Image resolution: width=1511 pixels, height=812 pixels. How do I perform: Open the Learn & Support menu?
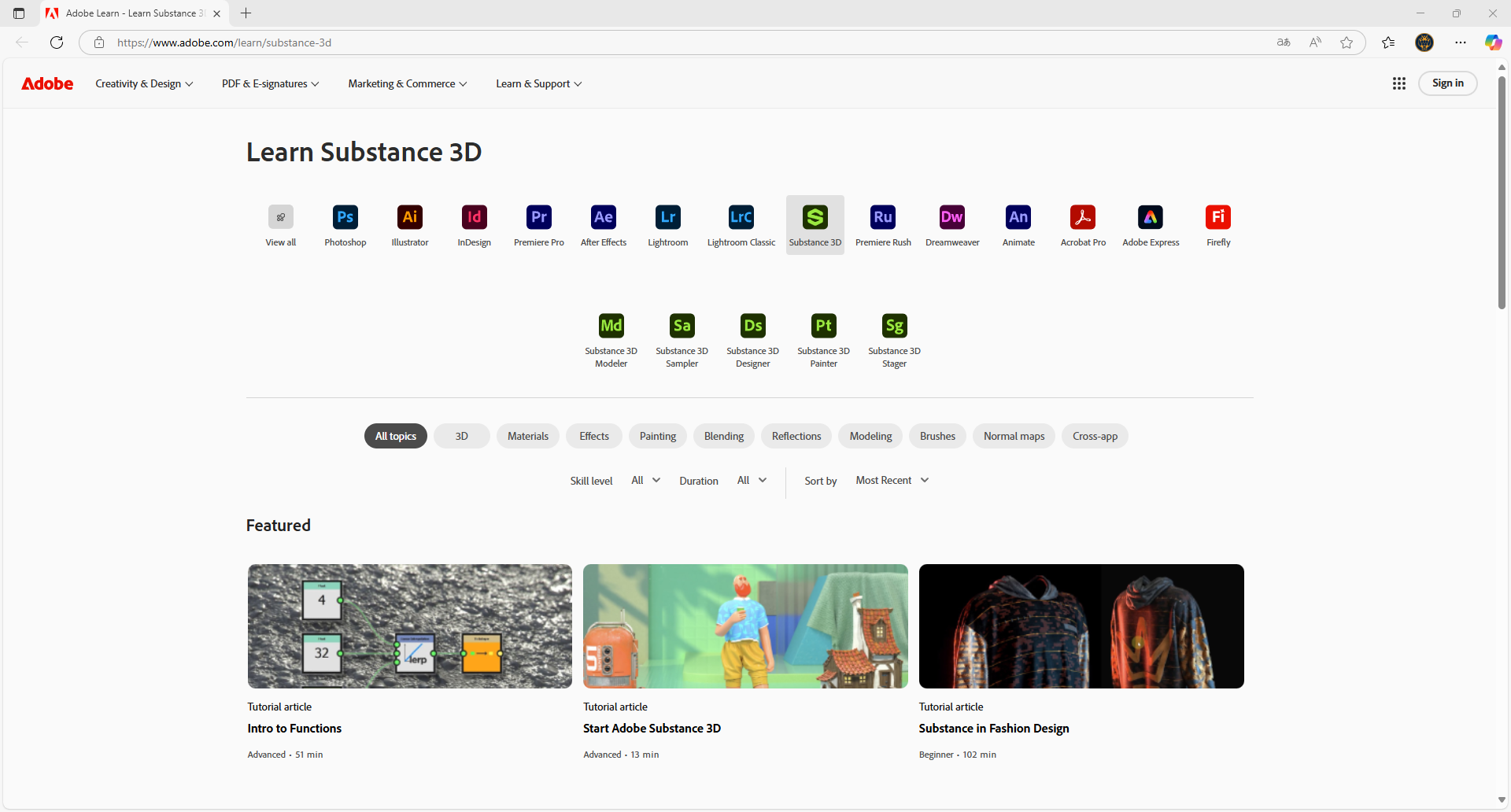[x=539, y=83]
